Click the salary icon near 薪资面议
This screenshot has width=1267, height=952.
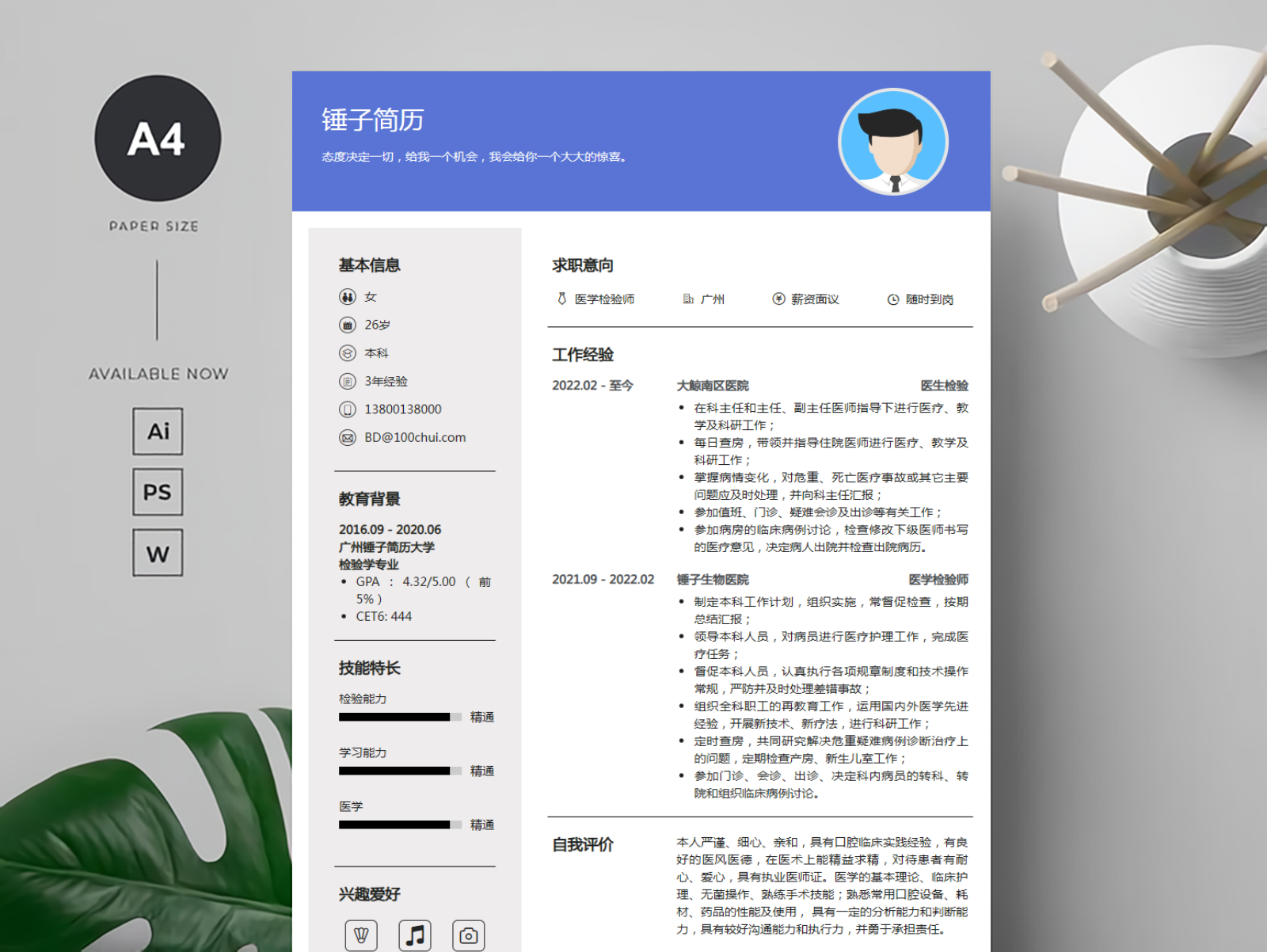pyautogui.click(x=778, y=299)
